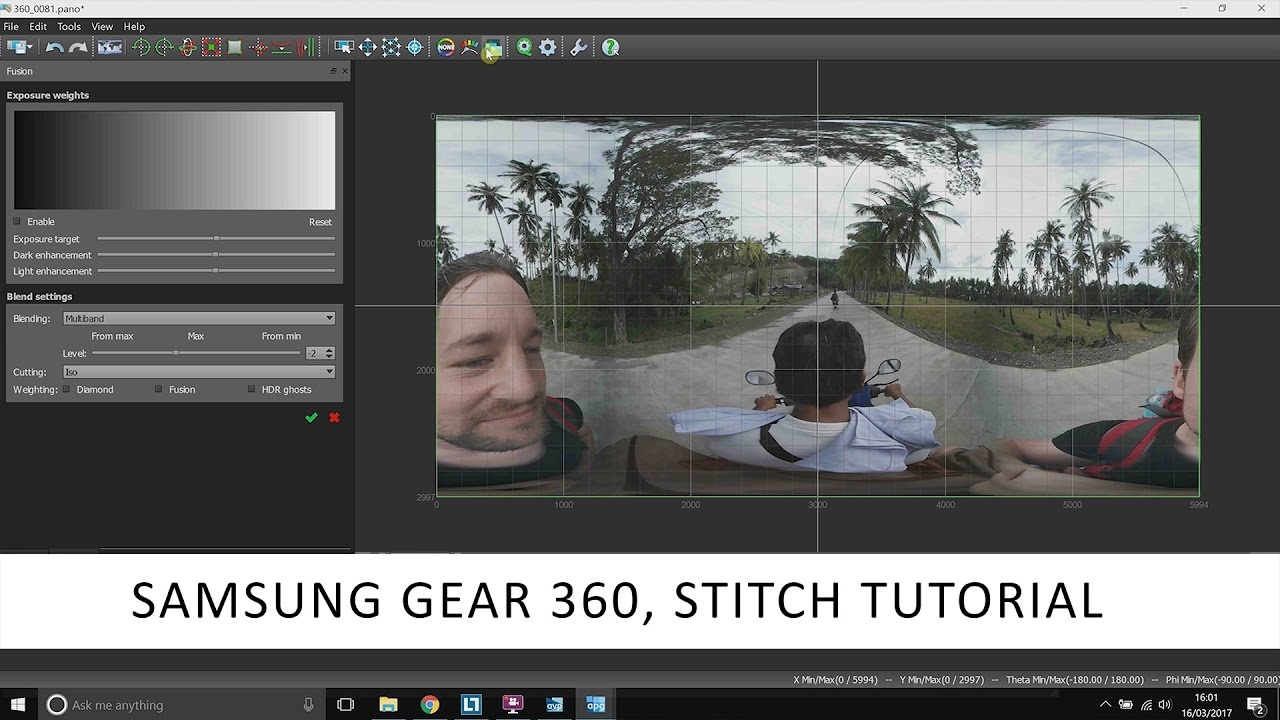This screenshot has height=720, width=1280.
Task: Click the green magnifier preview icon
Action: pos(524,47)
